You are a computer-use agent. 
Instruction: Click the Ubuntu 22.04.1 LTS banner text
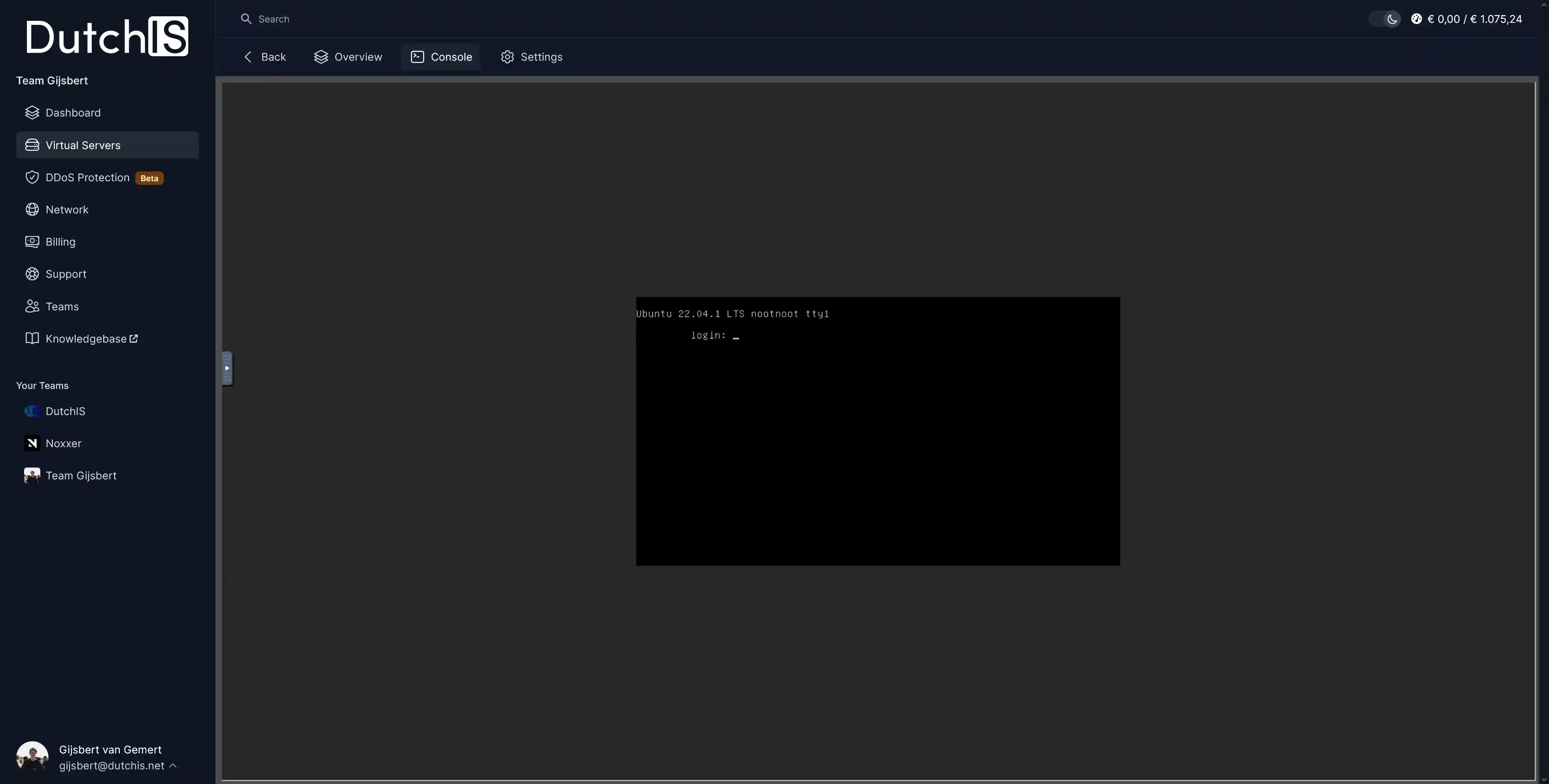(732, 314)
